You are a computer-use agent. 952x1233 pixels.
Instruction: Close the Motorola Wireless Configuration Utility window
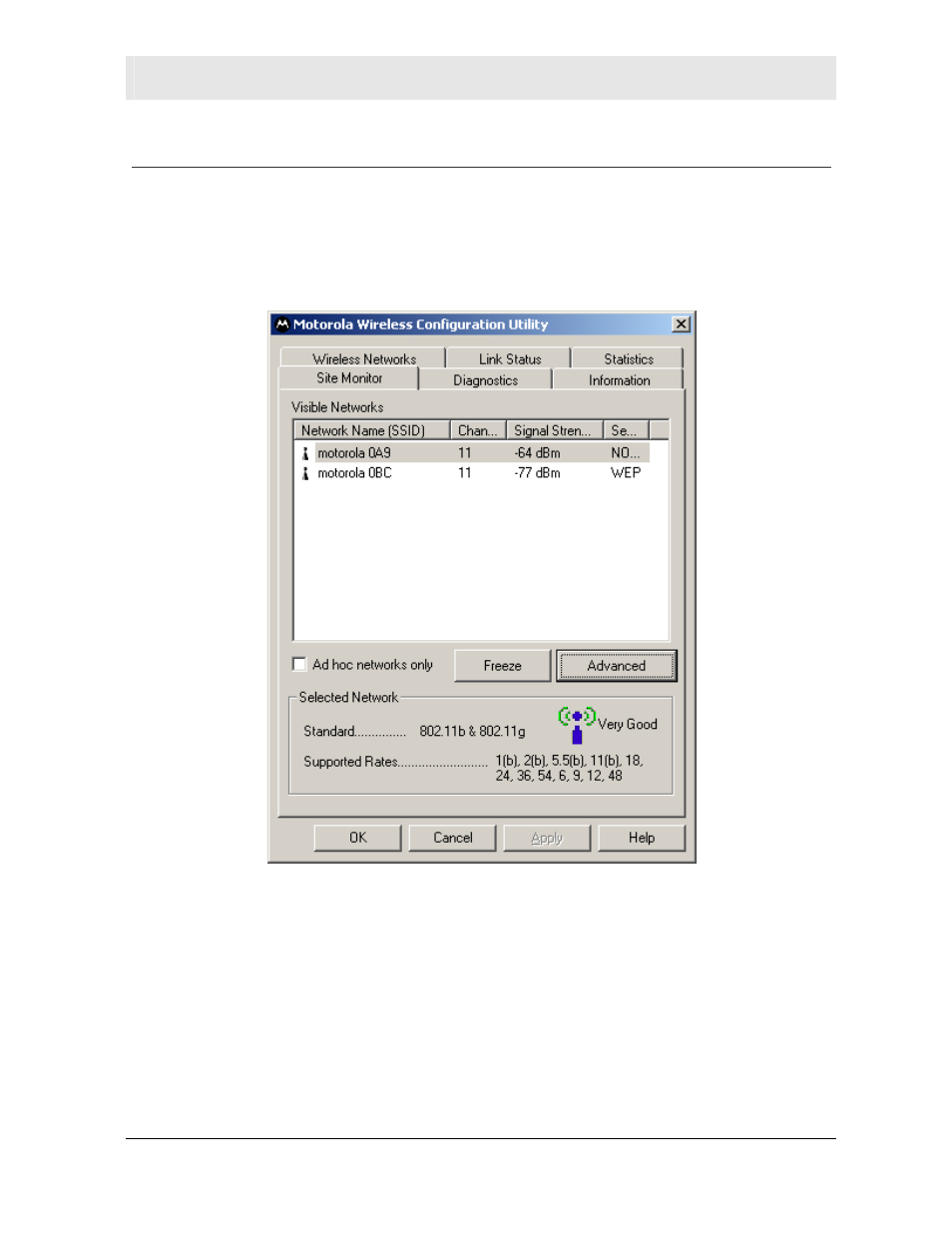click(x=681, y=324)
